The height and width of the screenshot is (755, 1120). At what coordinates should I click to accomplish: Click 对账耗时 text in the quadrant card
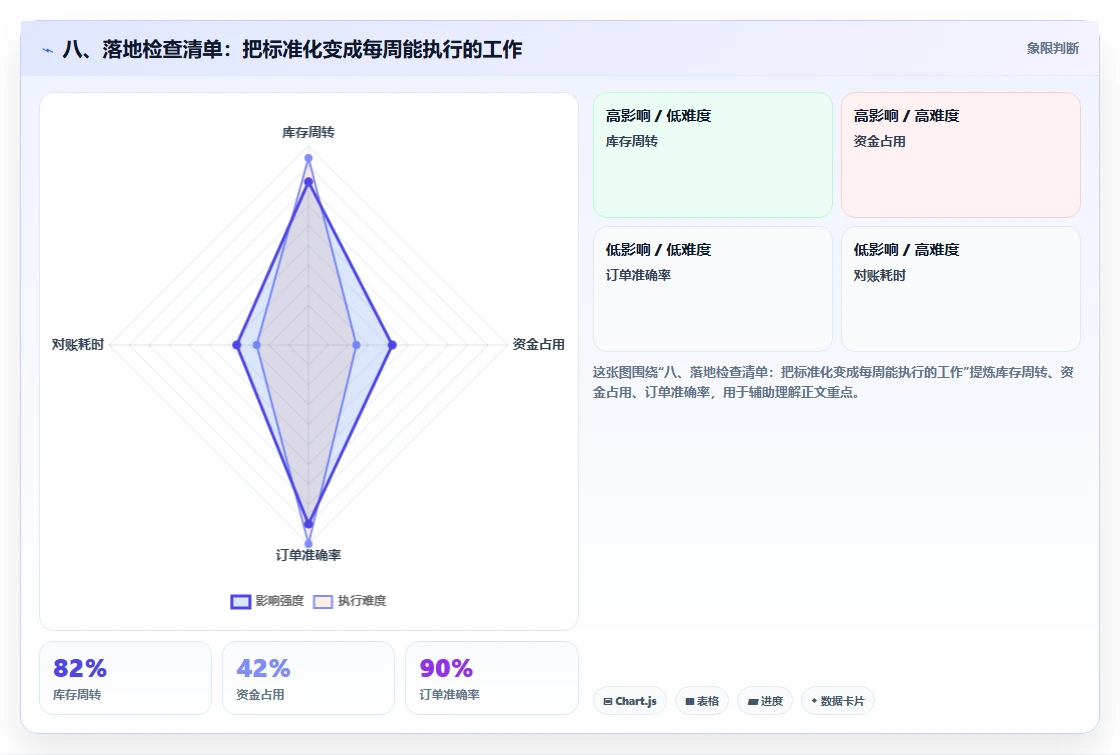pyautogui.click(x=879, y=275)
